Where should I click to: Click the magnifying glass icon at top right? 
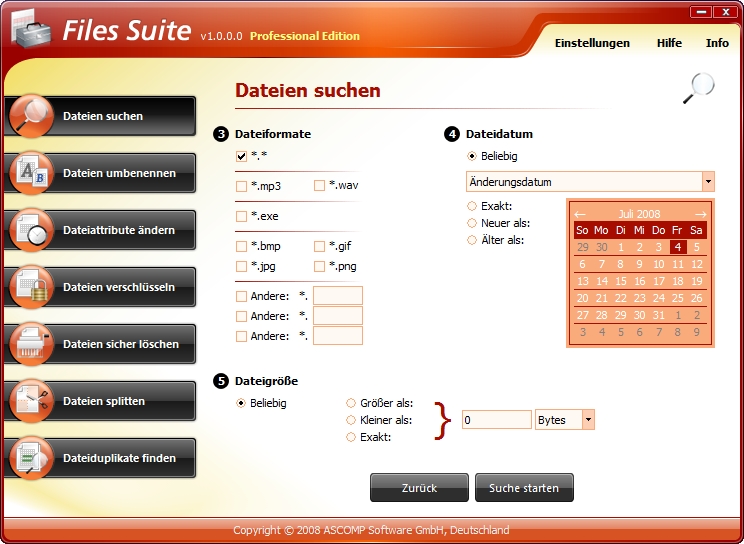698,88
